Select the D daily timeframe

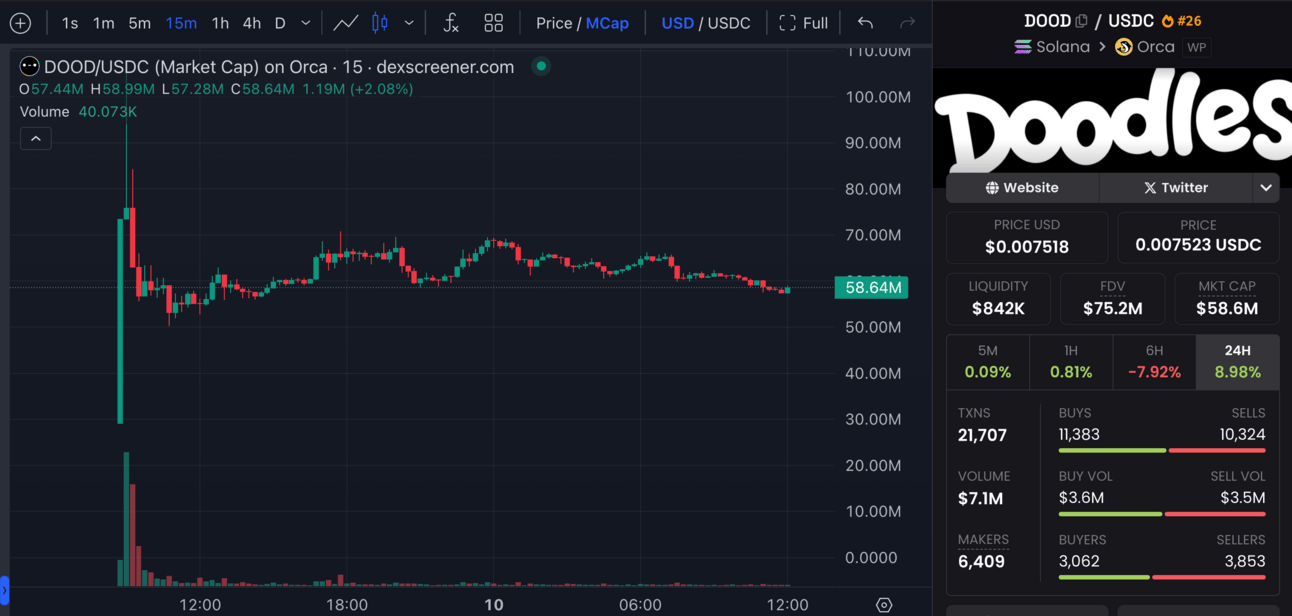[x=280, y=22]
